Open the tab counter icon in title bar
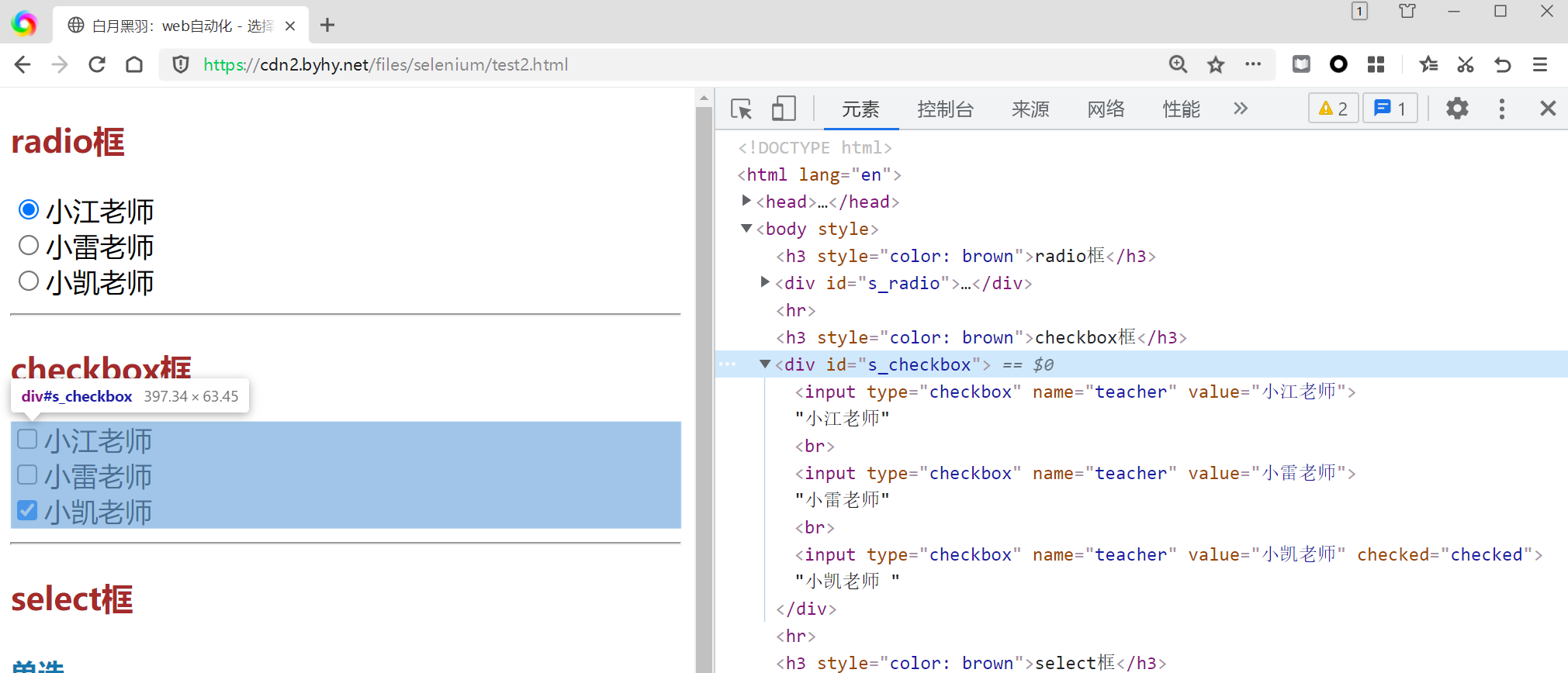The height and width of the screenshot is (673, 1568). 1359,11
